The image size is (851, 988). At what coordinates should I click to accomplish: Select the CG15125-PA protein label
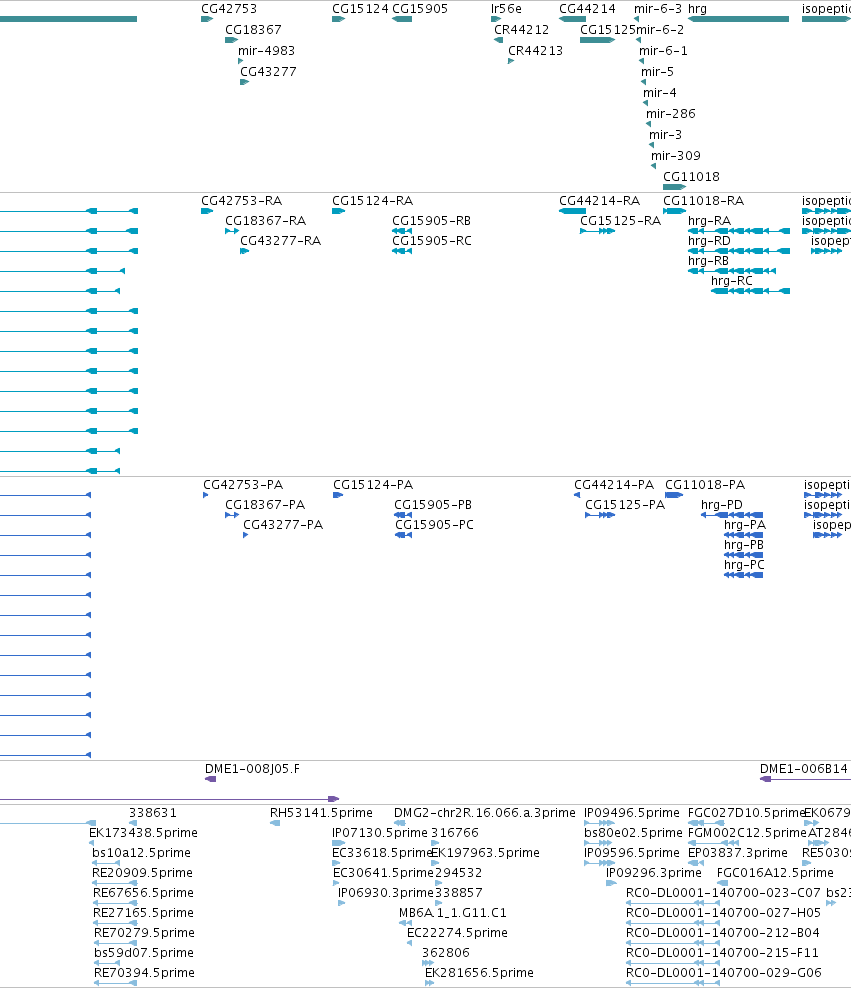pos(625,505)
